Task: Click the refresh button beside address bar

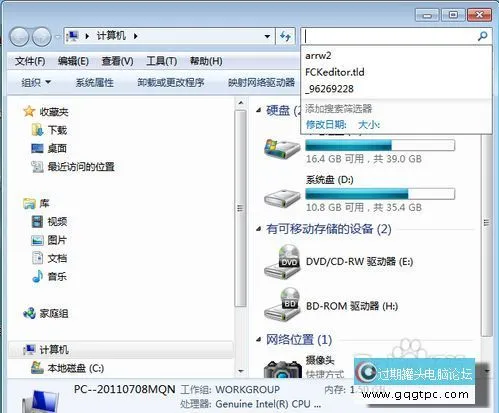Action: pos(285,36)
